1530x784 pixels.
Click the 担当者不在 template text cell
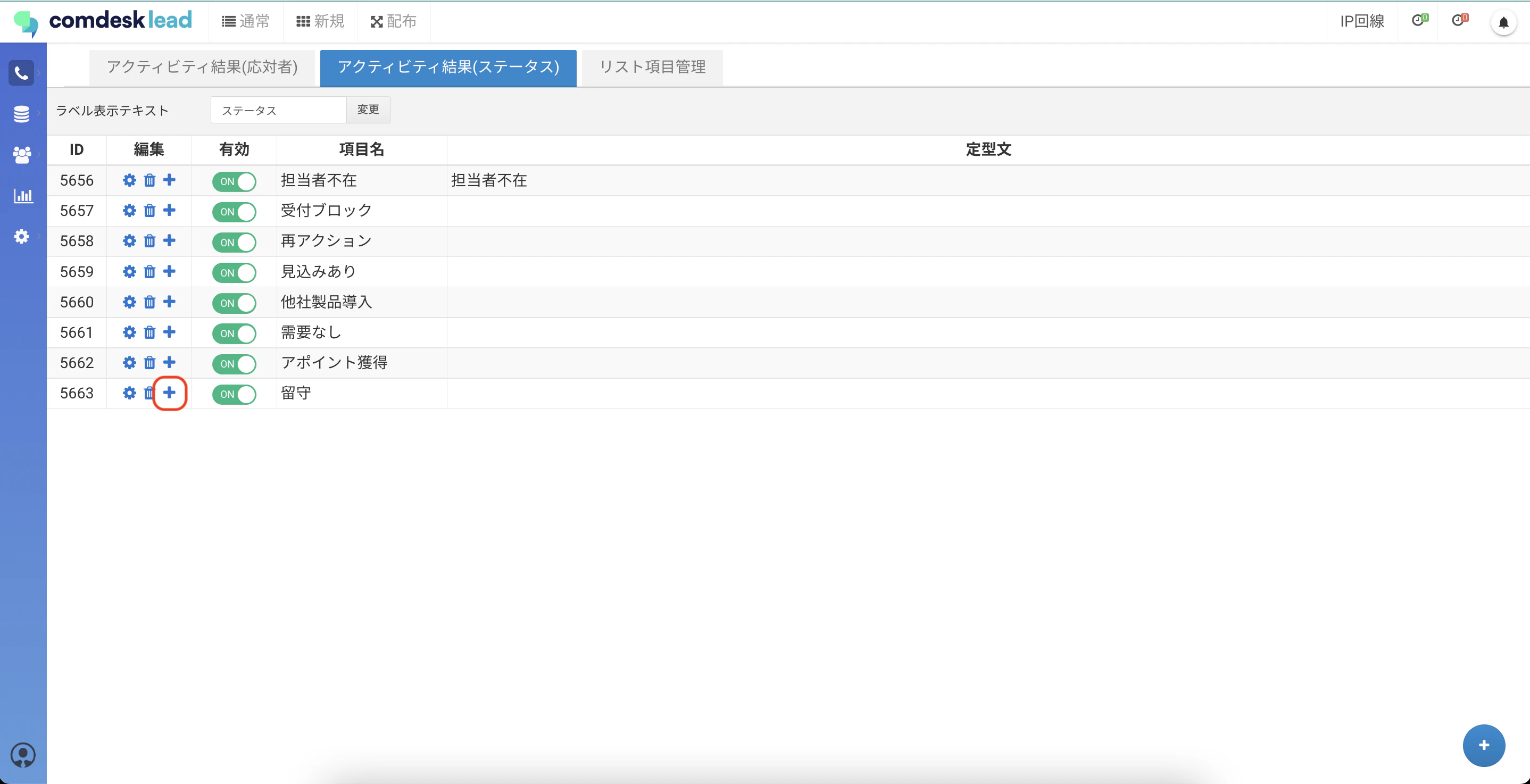point(988,180)
